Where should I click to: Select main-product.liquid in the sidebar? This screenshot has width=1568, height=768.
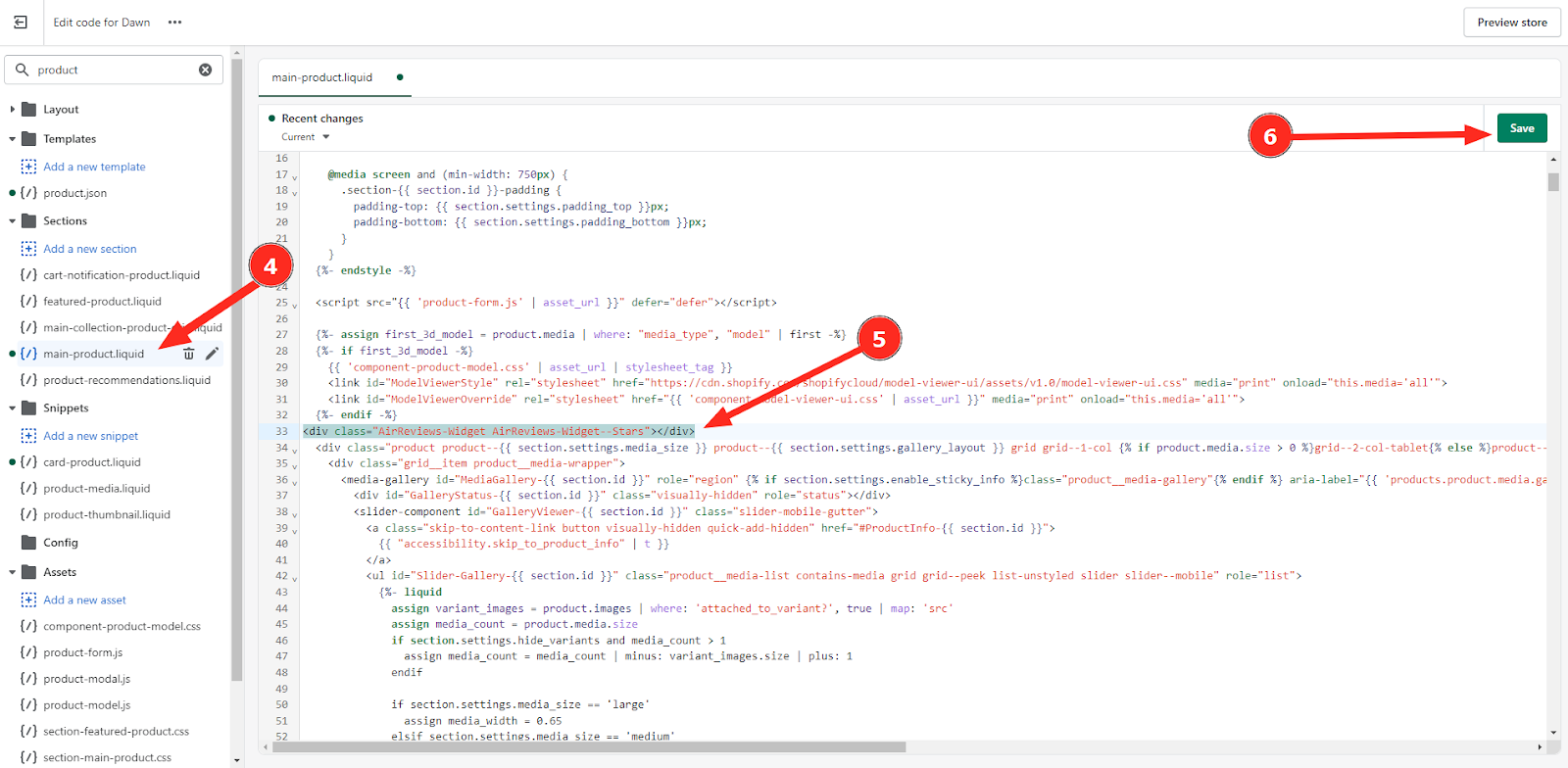(x=93, y=354)
